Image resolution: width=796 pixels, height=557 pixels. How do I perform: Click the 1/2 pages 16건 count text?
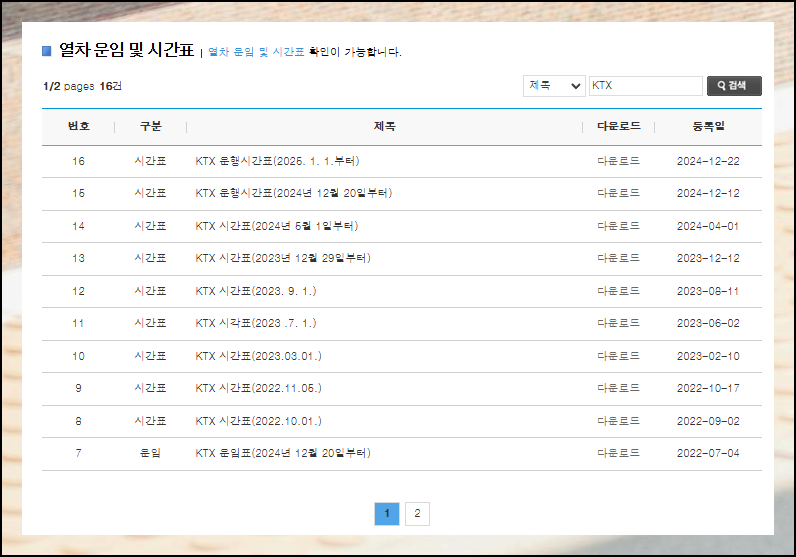tap(82, 86)
